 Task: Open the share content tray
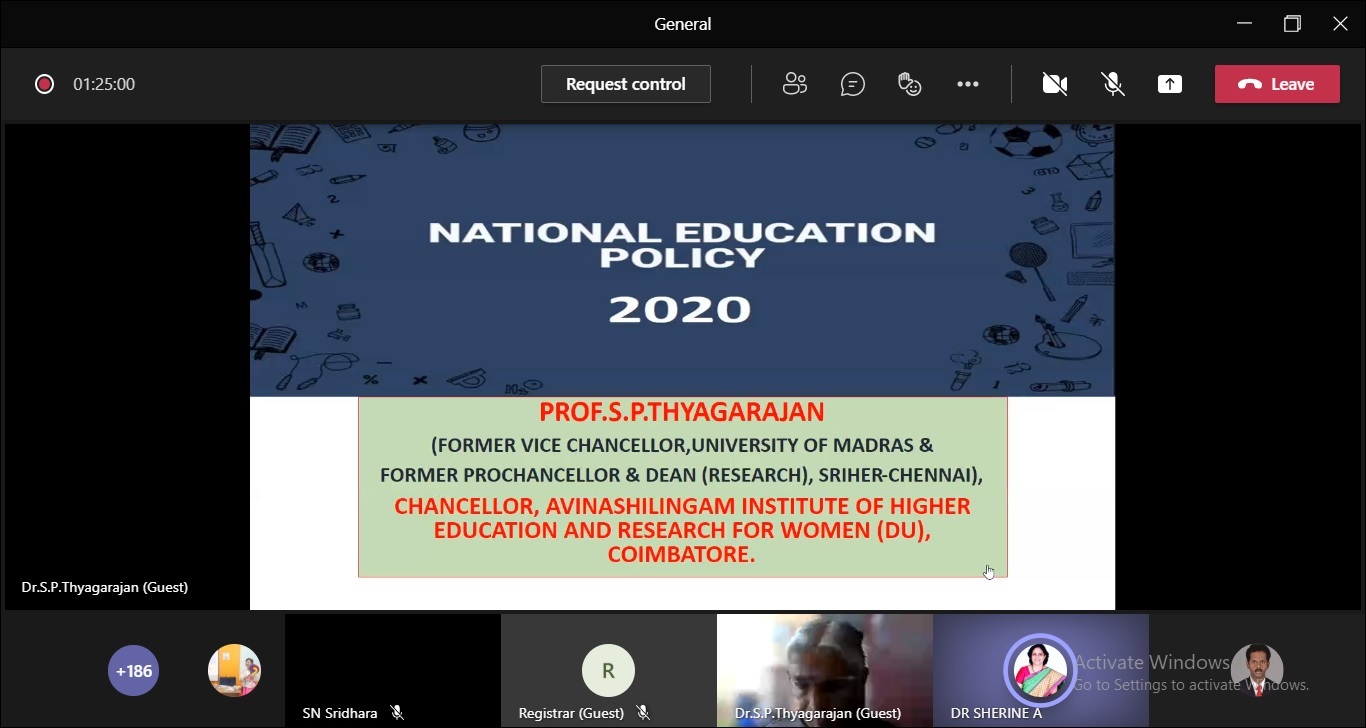pos(1170,84)
